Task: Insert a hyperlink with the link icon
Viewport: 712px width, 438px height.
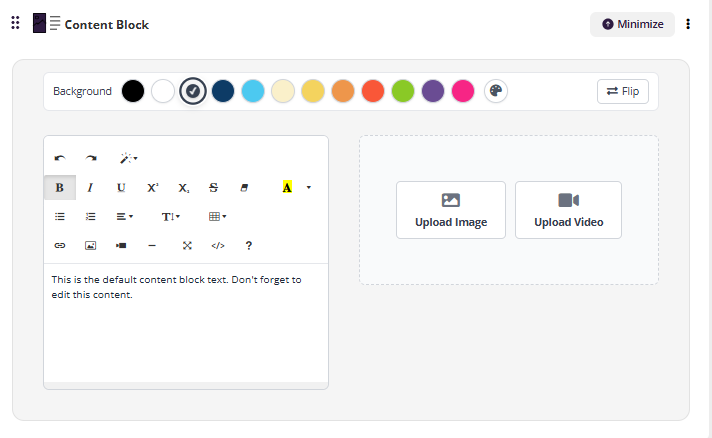Action: (x=60, y=245)
